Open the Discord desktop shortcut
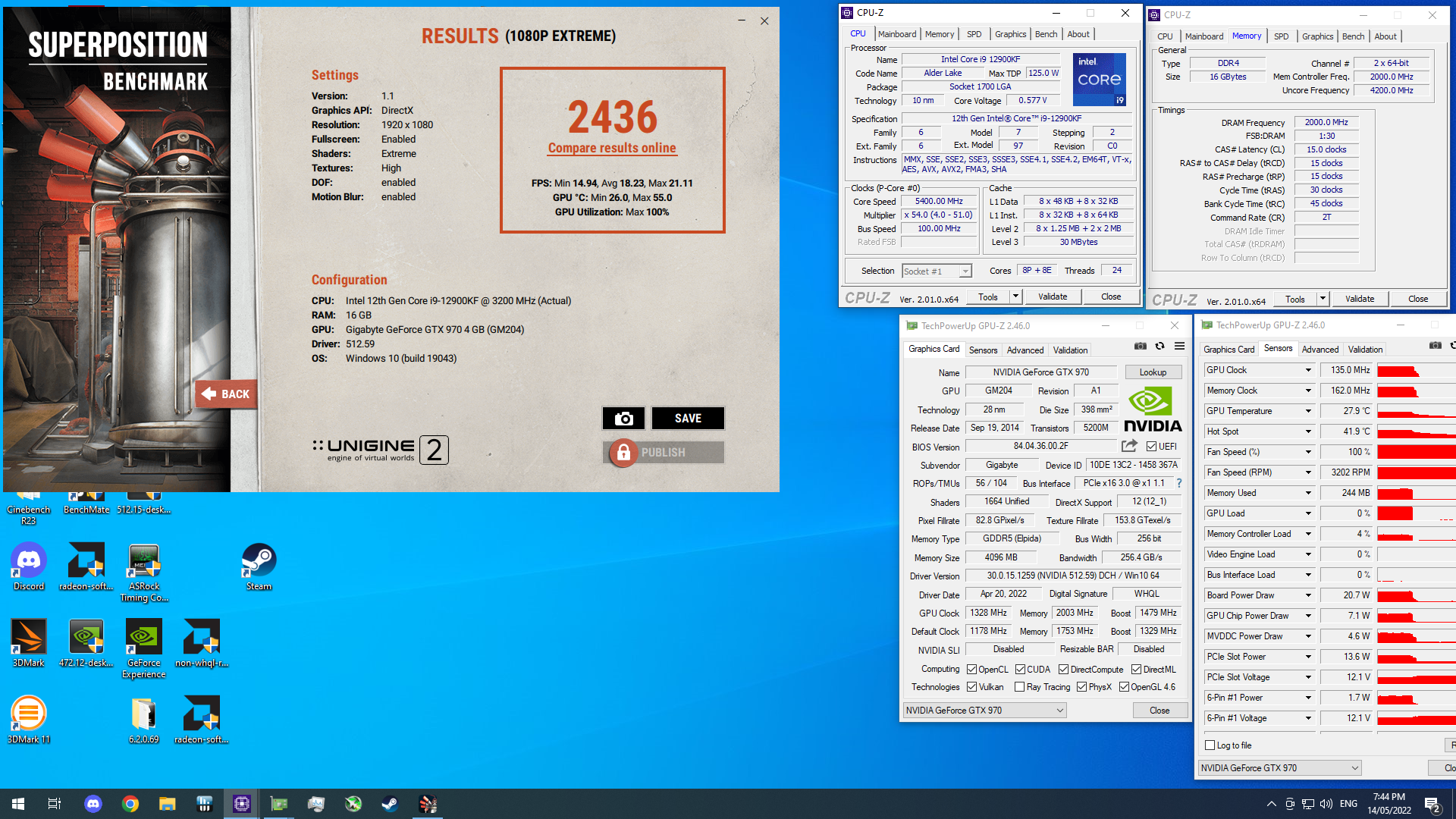 pyautogui.click(x=29, y=567)
